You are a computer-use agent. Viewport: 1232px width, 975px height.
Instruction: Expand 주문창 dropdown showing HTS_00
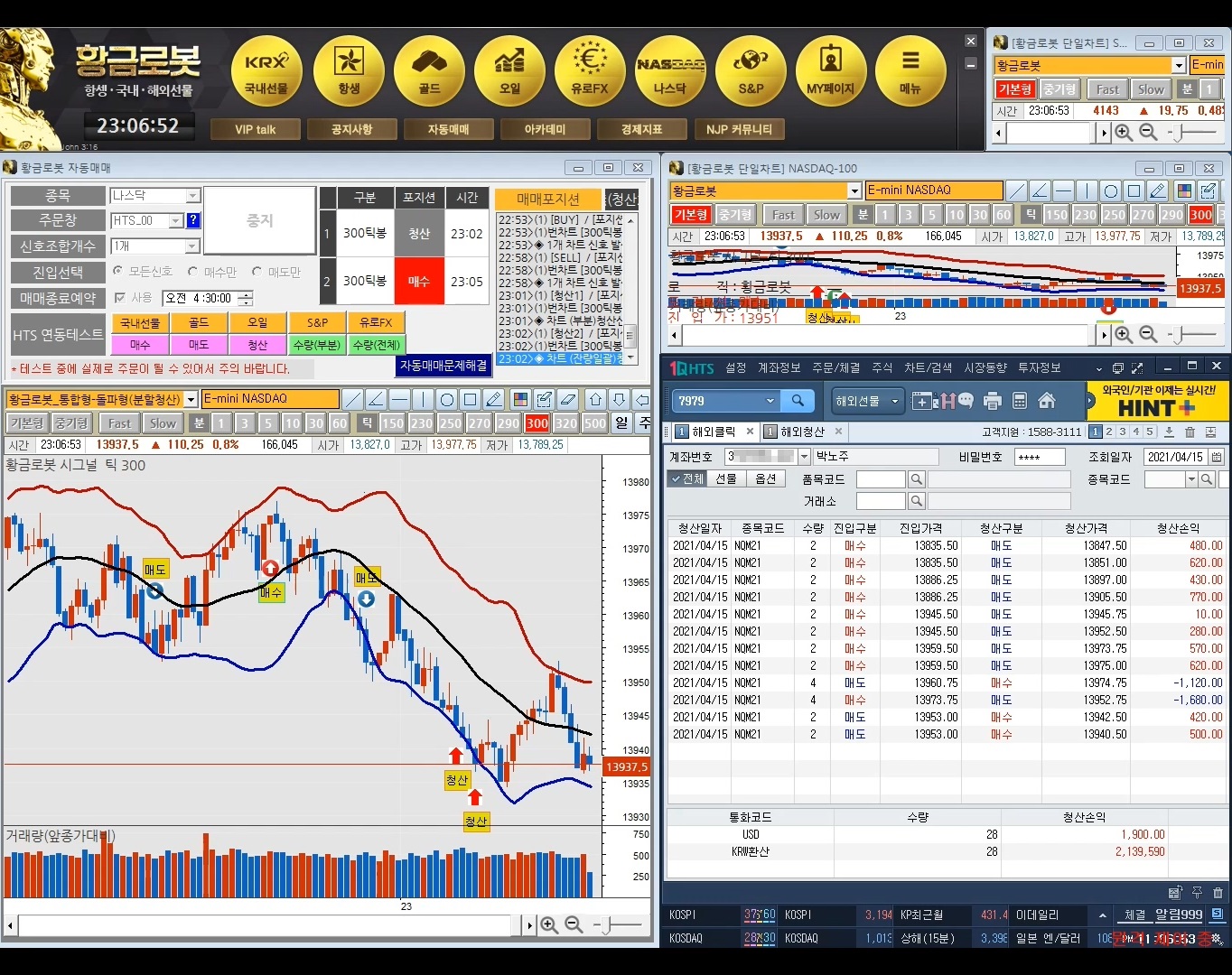coord(176,220)
